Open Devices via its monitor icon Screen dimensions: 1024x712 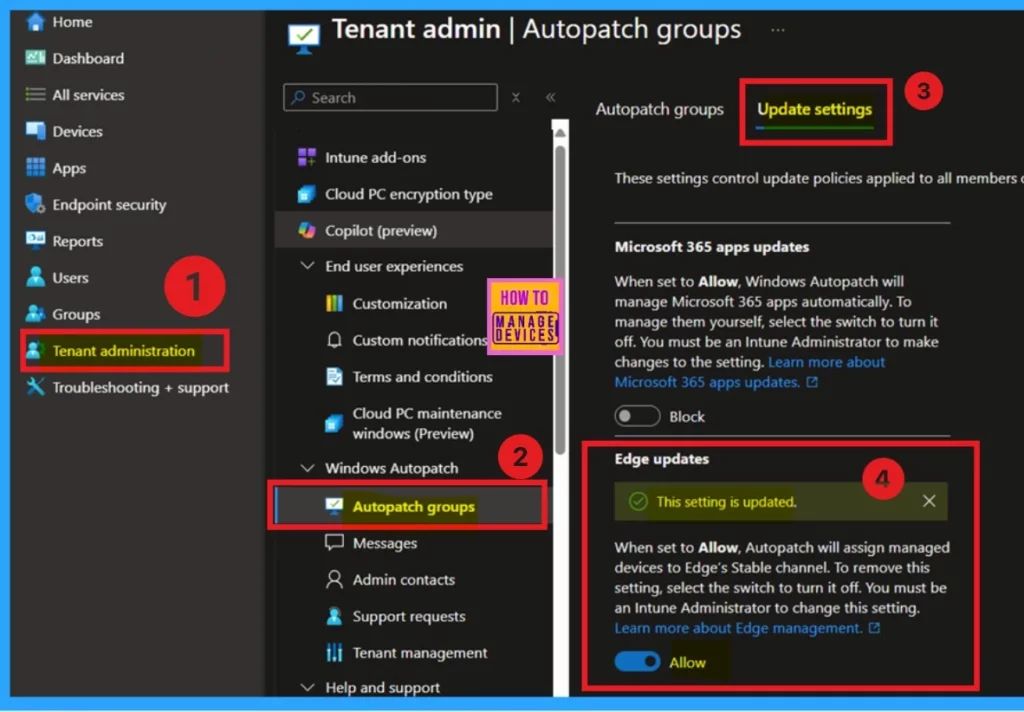[35, 131]
